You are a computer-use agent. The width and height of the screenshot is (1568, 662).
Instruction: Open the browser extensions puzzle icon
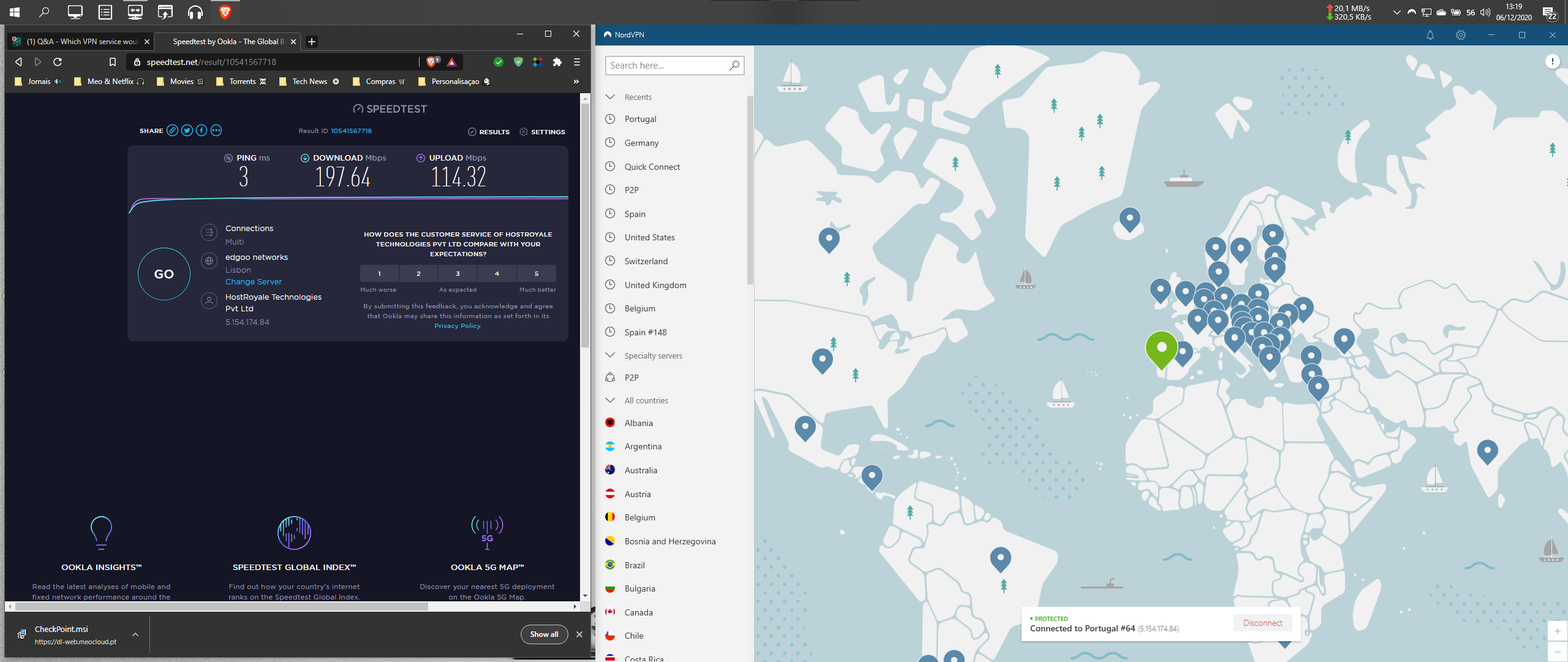pos(557,62)
